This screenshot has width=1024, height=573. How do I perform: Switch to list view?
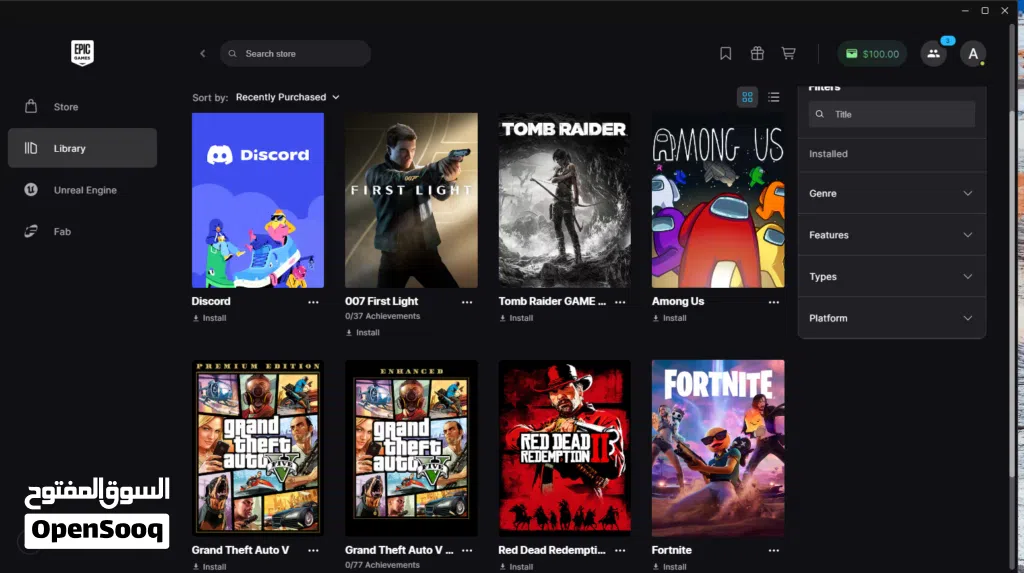click(x=774, y=97)
